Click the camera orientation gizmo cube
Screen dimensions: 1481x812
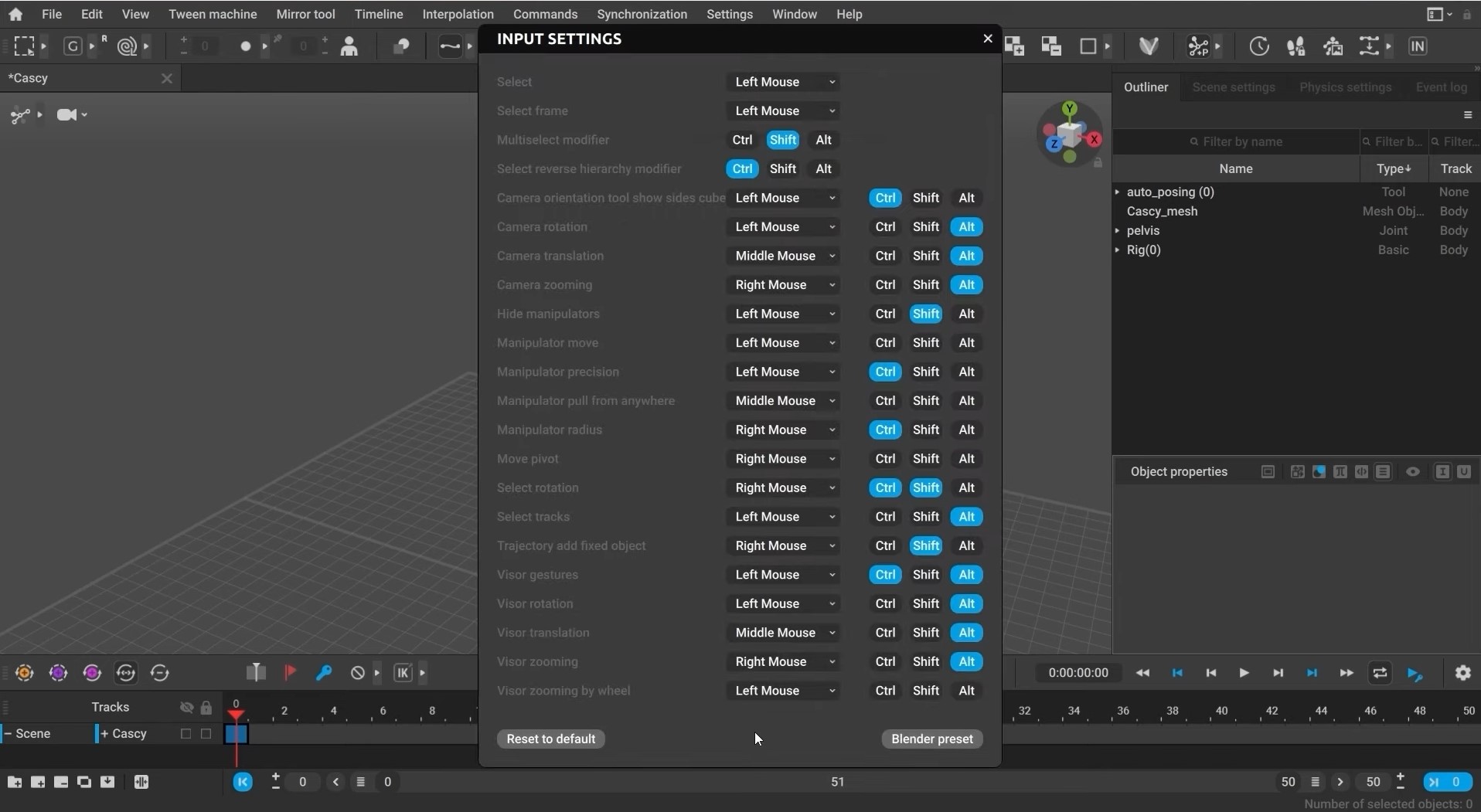(x=1070, y=134)
